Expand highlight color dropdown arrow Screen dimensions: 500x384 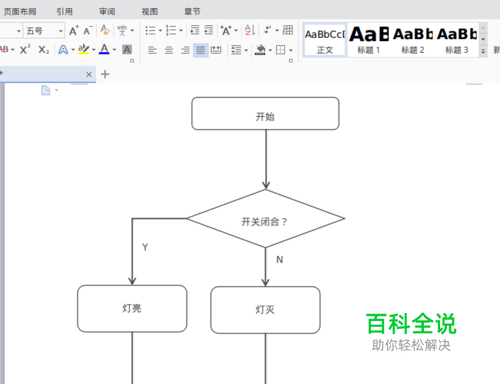[94, 50]
